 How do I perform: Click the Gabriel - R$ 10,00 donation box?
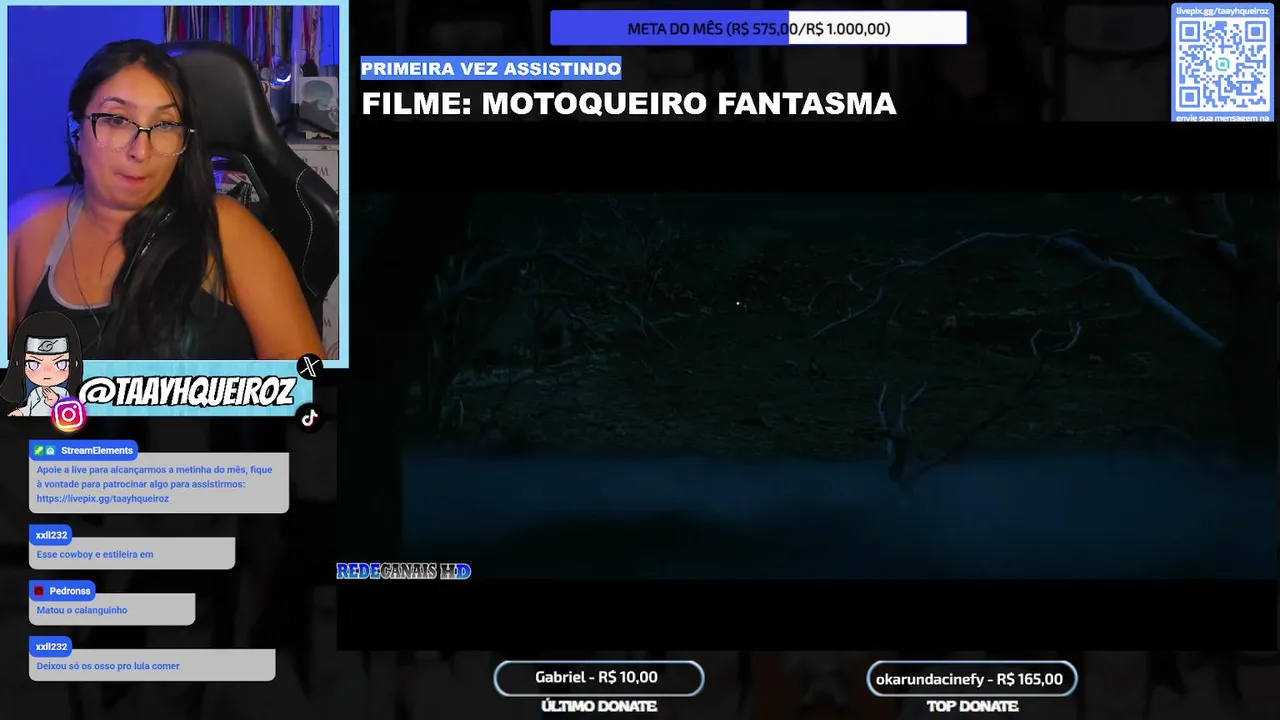(x=598, y=678)
